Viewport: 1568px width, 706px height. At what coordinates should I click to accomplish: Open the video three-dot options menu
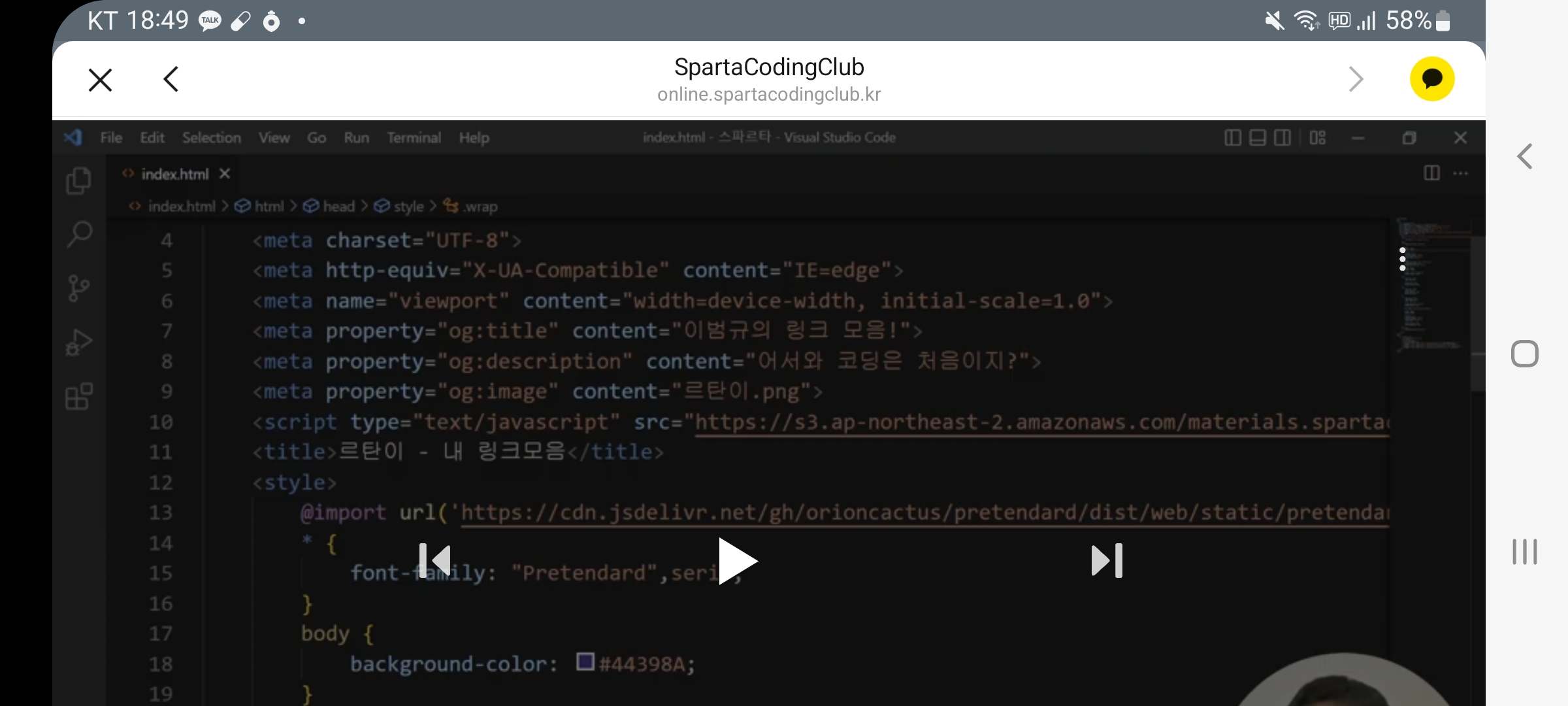pos(1402,259)
